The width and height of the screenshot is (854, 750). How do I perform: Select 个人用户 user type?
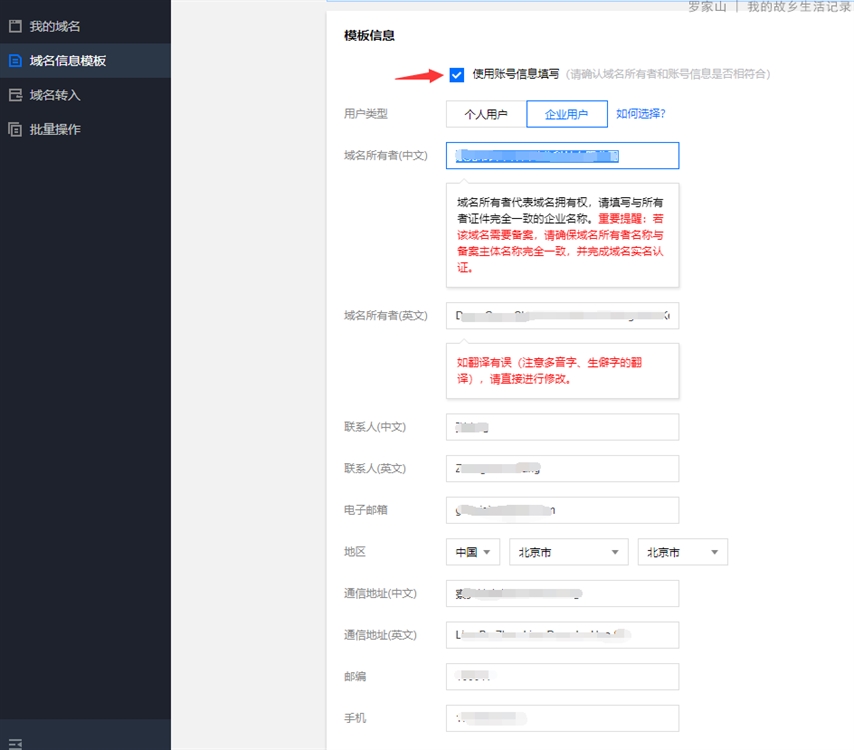tap(486, 114)
